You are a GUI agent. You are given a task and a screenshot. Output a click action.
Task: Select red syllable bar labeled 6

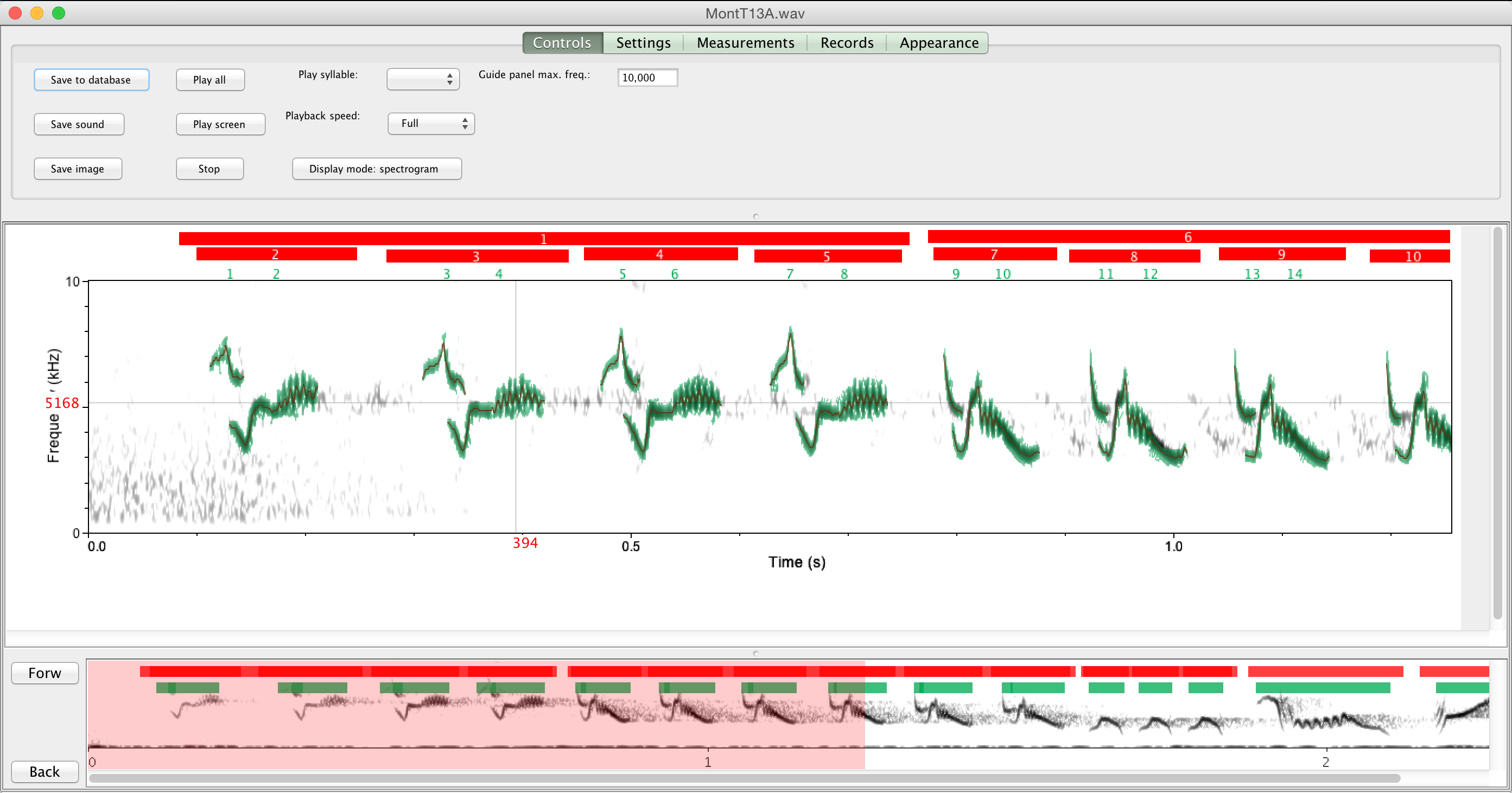pyautogui.click(x=1188, y=237)
